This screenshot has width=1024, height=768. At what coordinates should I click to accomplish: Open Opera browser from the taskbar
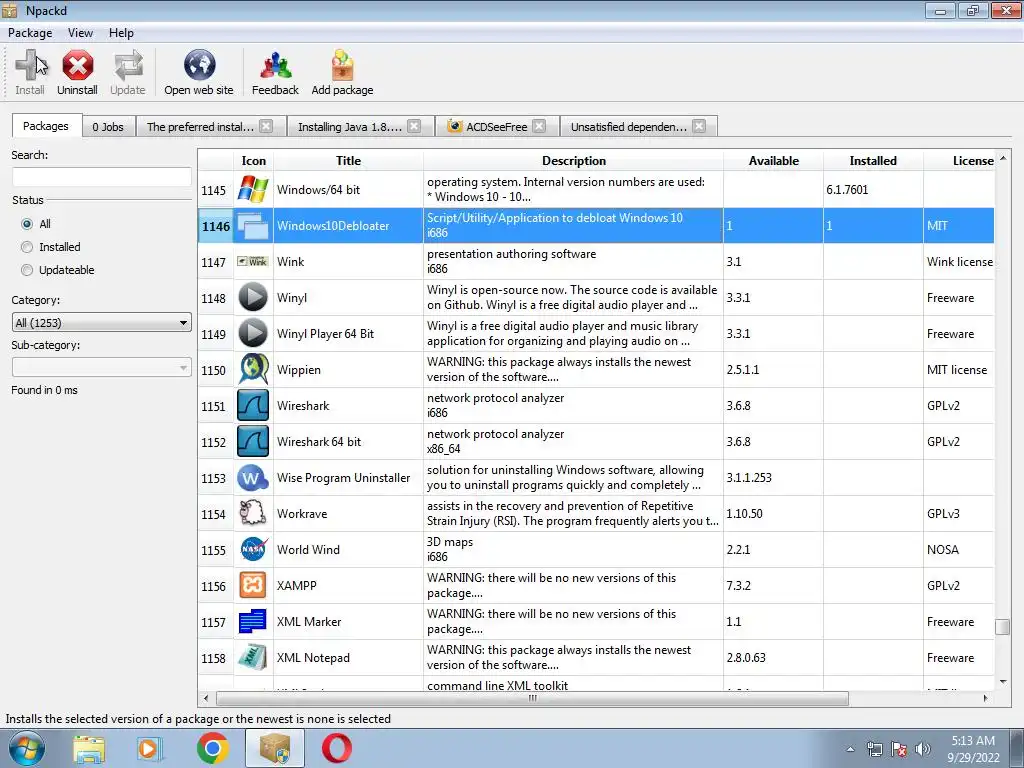(x=337, y=748)
